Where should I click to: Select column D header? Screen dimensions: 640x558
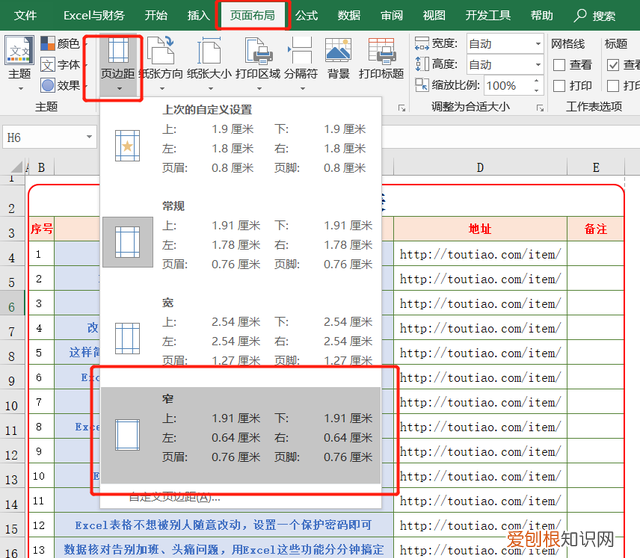480,168
